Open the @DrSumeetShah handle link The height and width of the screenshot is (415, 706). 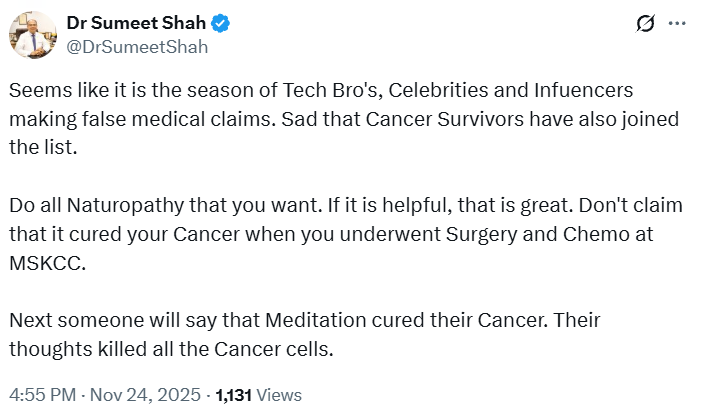coord(137,46)
